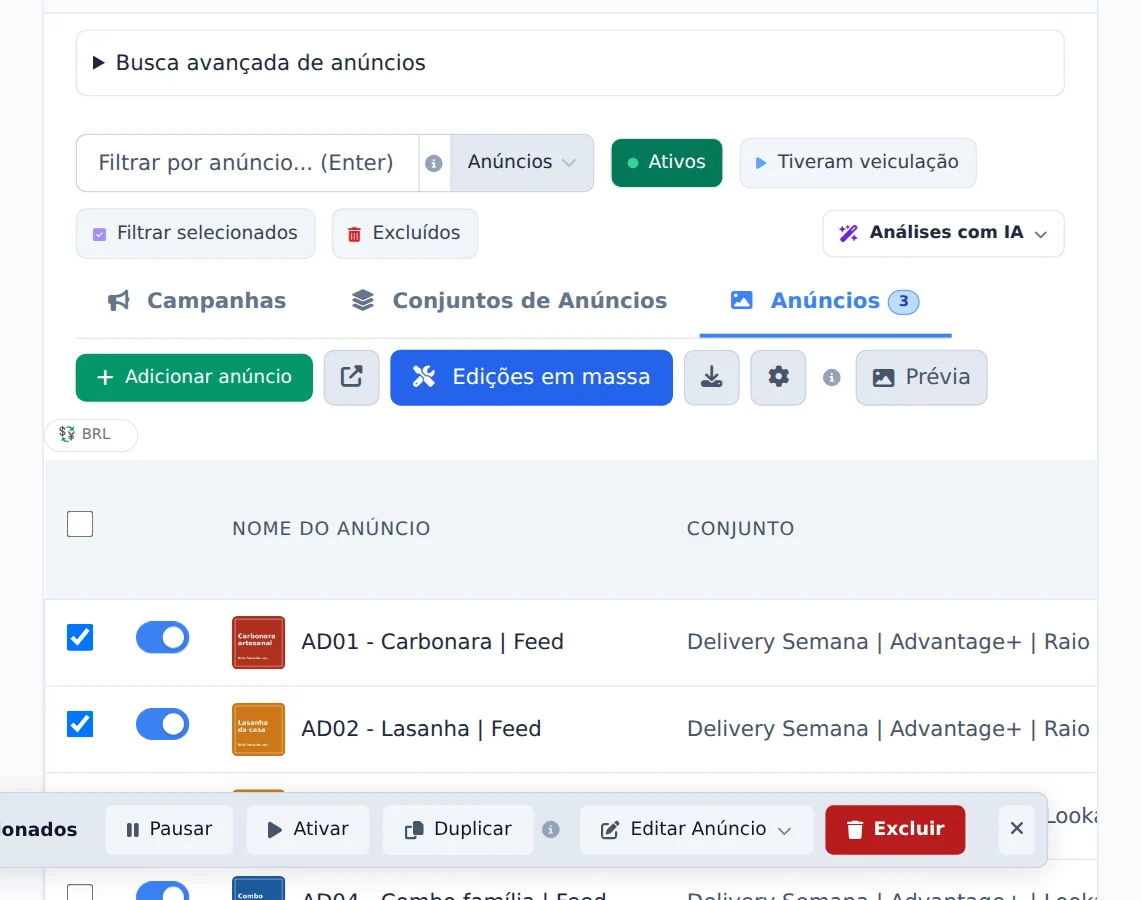
Task: Click AD02 row's Delivery Semana conjunto text
Action: click(x=888, y=728)
